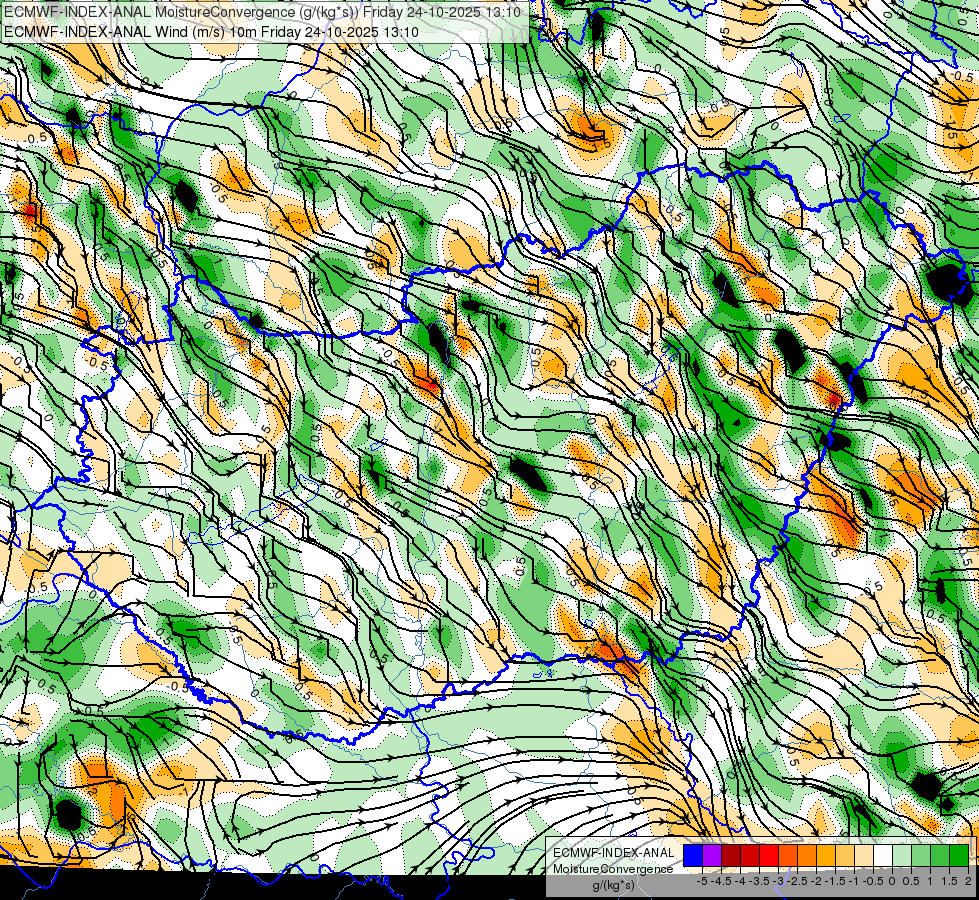Viewport: 979px width, 900px height.
Task: Click the purple legend swatch
Action: tap(712, 855)
